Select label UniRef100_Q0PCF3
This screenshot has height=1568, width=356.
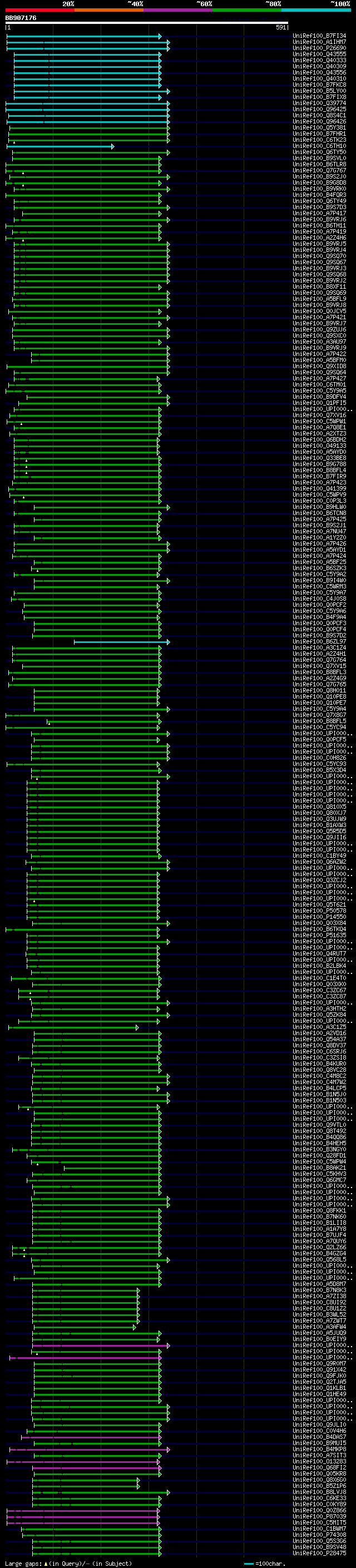click(319, 624)
